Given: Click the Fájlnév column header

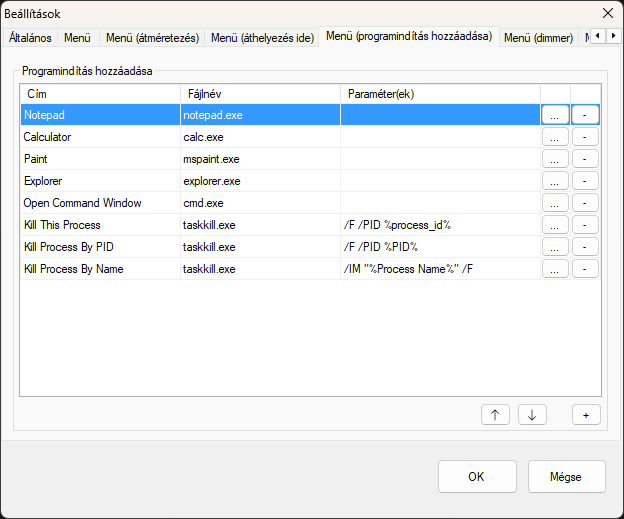Looking at the screenshot, I should click(260, 94).
